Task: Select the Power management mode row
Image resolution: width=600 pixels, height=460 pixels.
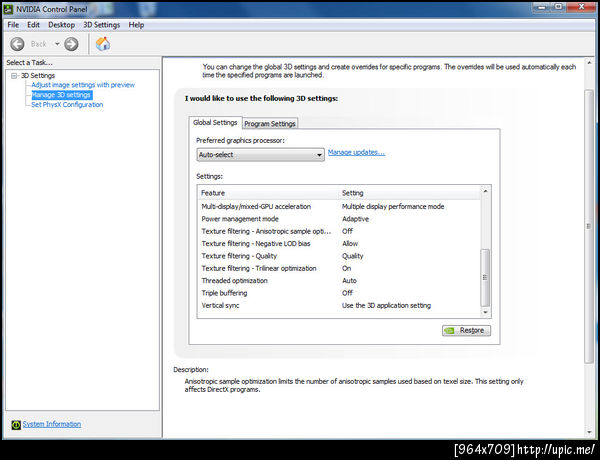Action: (339, 219)
